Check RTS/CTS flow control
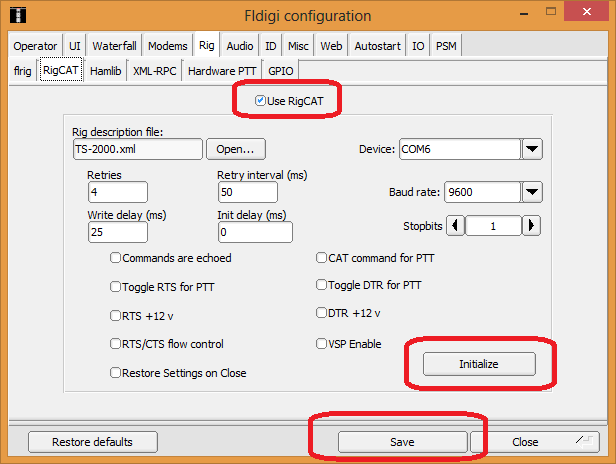The height and width of the screenshot is (464, 616). pos(116,344)
